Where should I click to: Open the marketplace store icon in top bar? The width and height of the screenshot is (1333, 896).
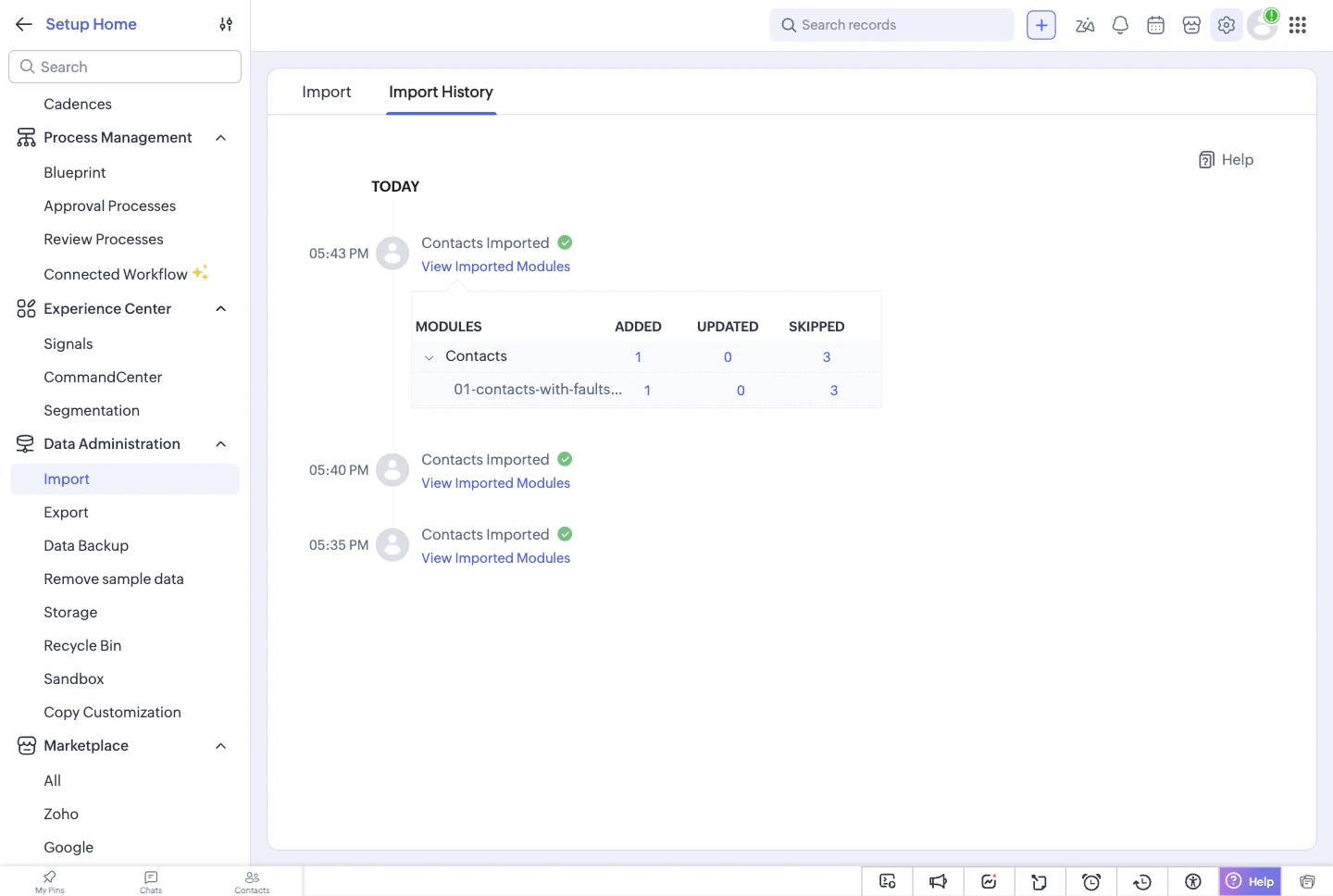click(1191, 25)
